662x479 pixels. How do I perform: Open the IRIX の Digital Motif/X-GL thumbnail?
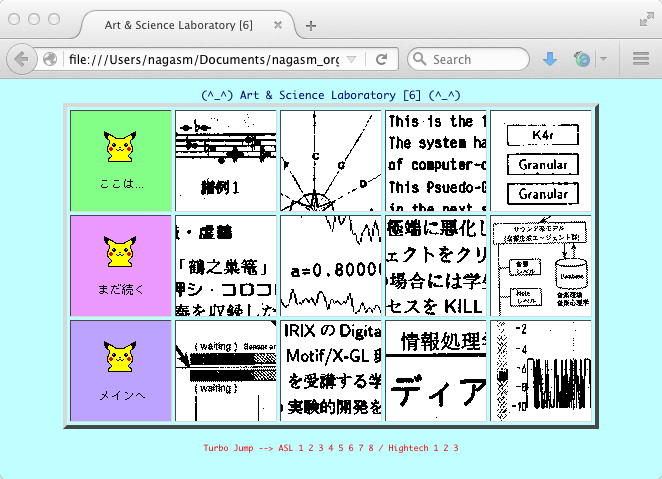tap(331, 371)
